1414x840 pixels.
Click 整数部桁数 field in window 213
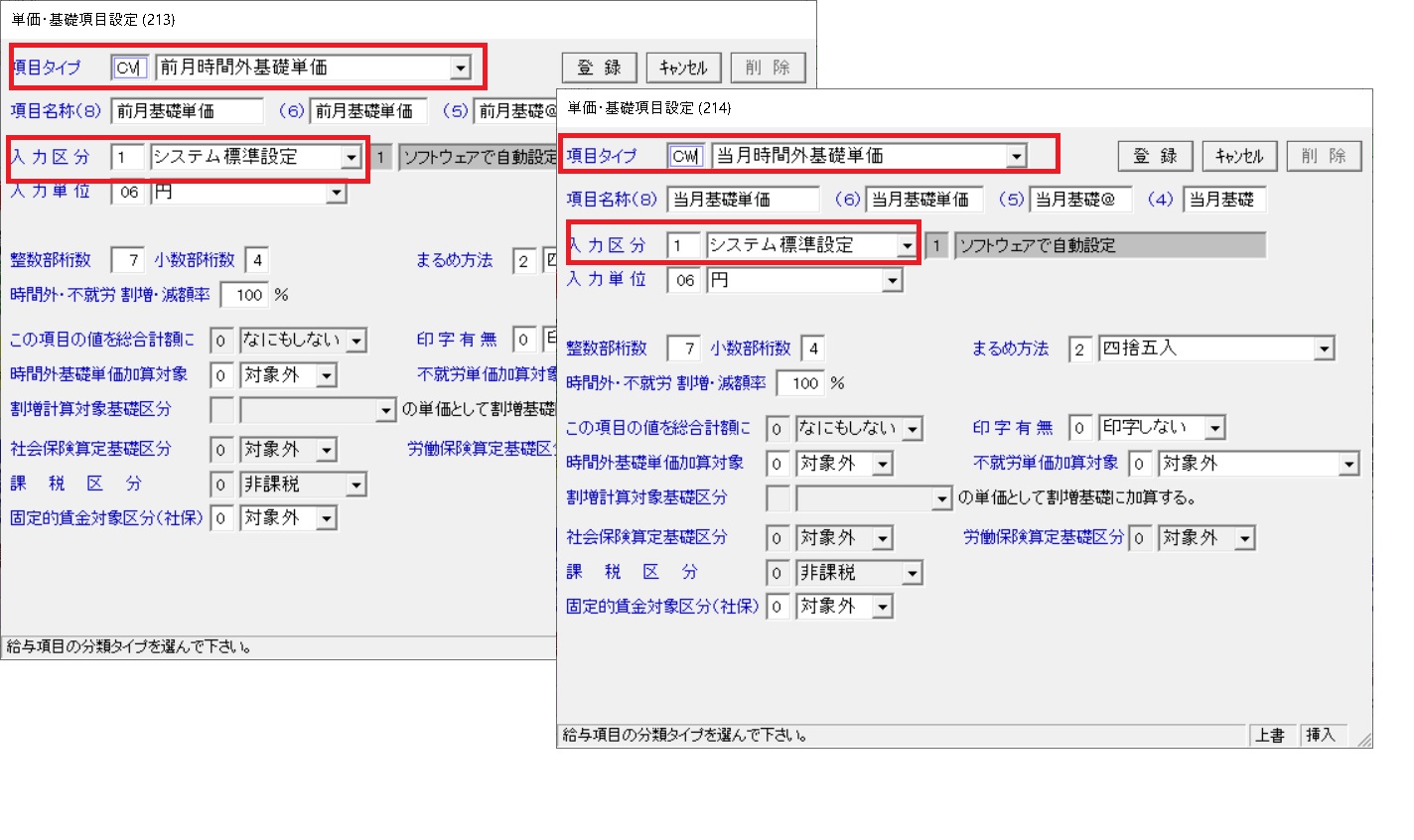[x=128, y=260]
